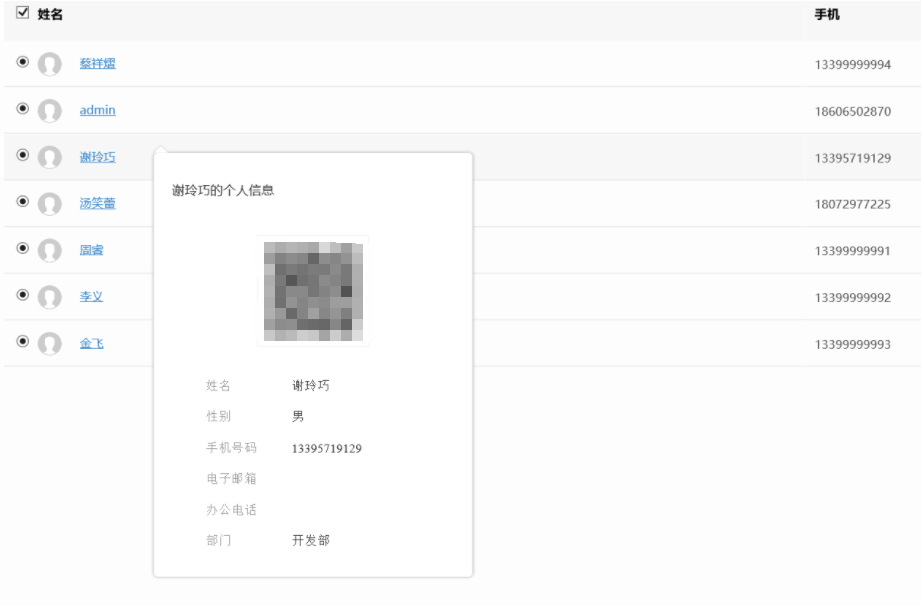Toggle the select-all checkbox beside 姓名 header
This screenshot has height=606, width=921.
tap(22, 12)
